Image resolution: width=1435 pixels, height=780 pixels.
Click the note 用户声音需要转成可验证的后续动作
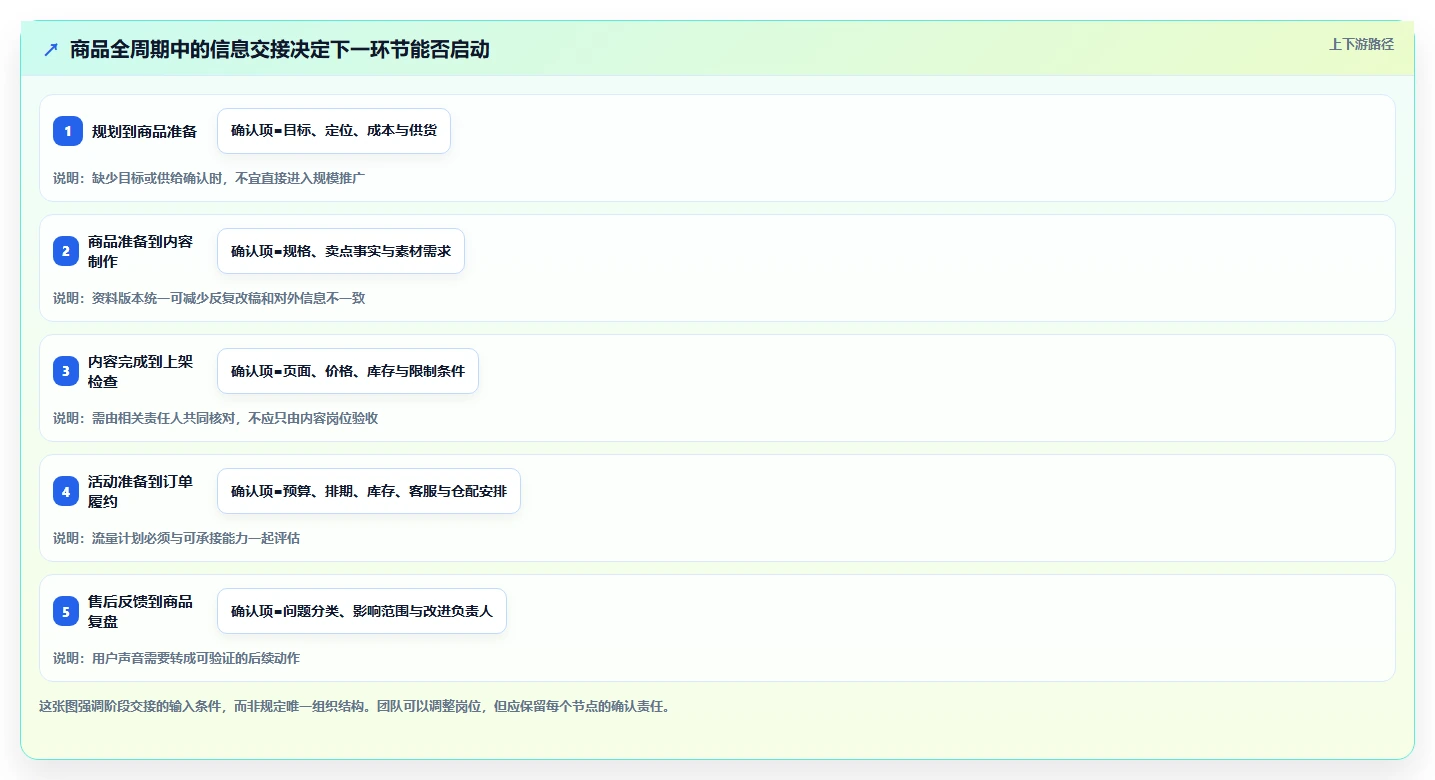[x=196, y=658]
